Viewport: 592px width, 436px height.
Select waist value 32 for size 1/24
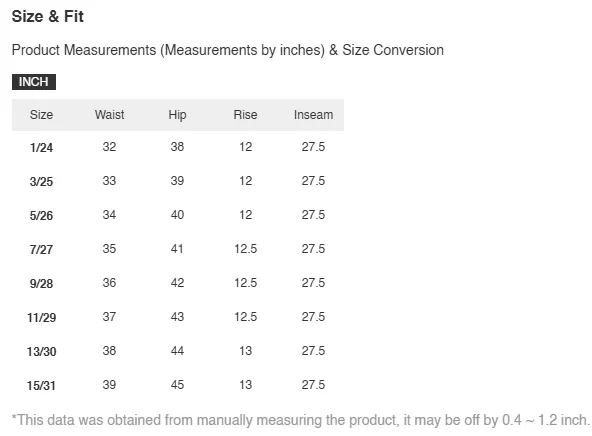click(x=109, y=146)
